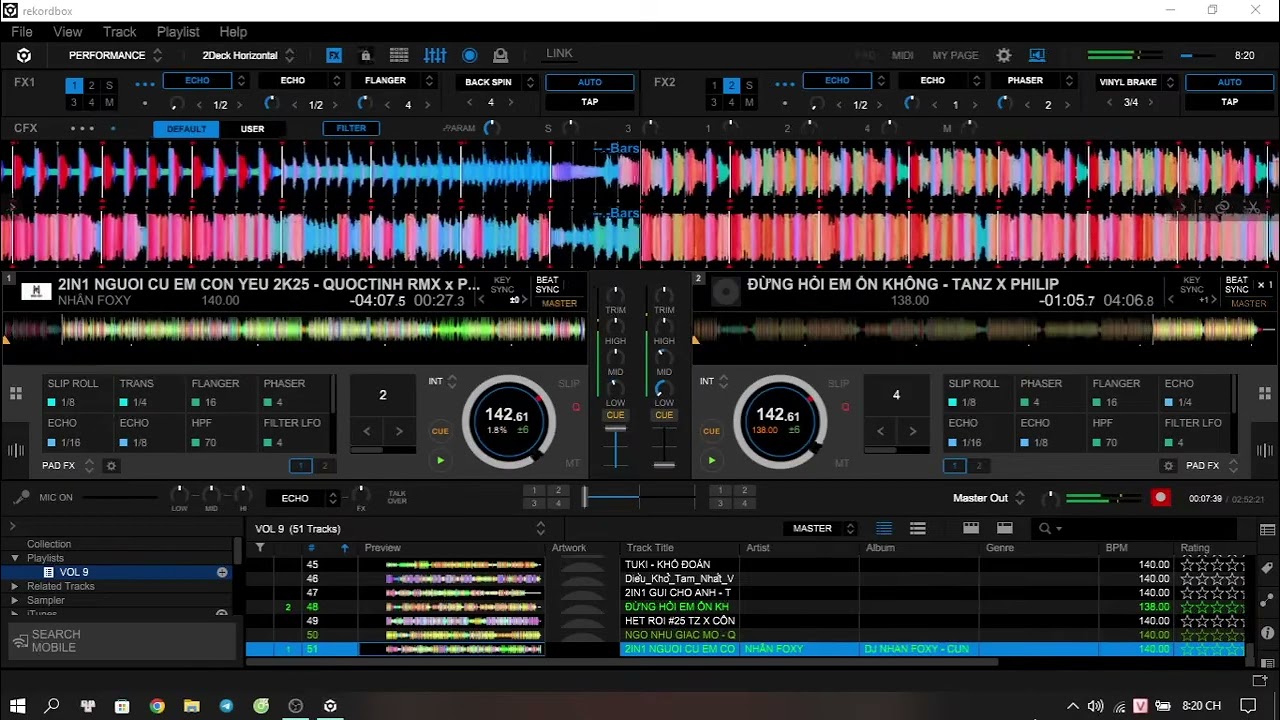Switch browser to list view icon
This screenshot has width=1280, height=720.
tap(884, 528)
